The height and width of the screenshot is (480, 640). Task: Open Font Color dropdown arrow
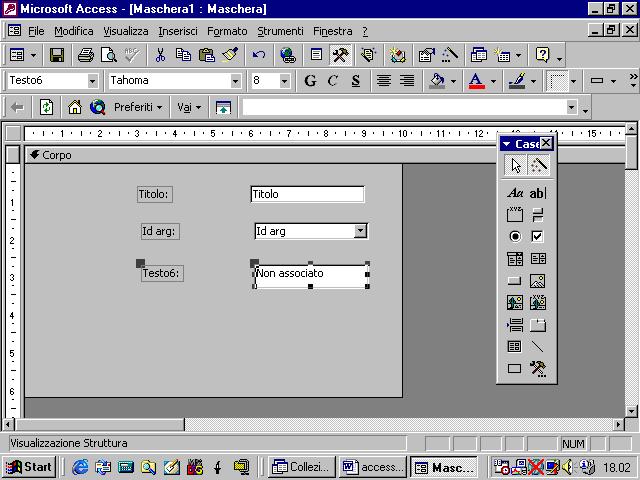493,81
